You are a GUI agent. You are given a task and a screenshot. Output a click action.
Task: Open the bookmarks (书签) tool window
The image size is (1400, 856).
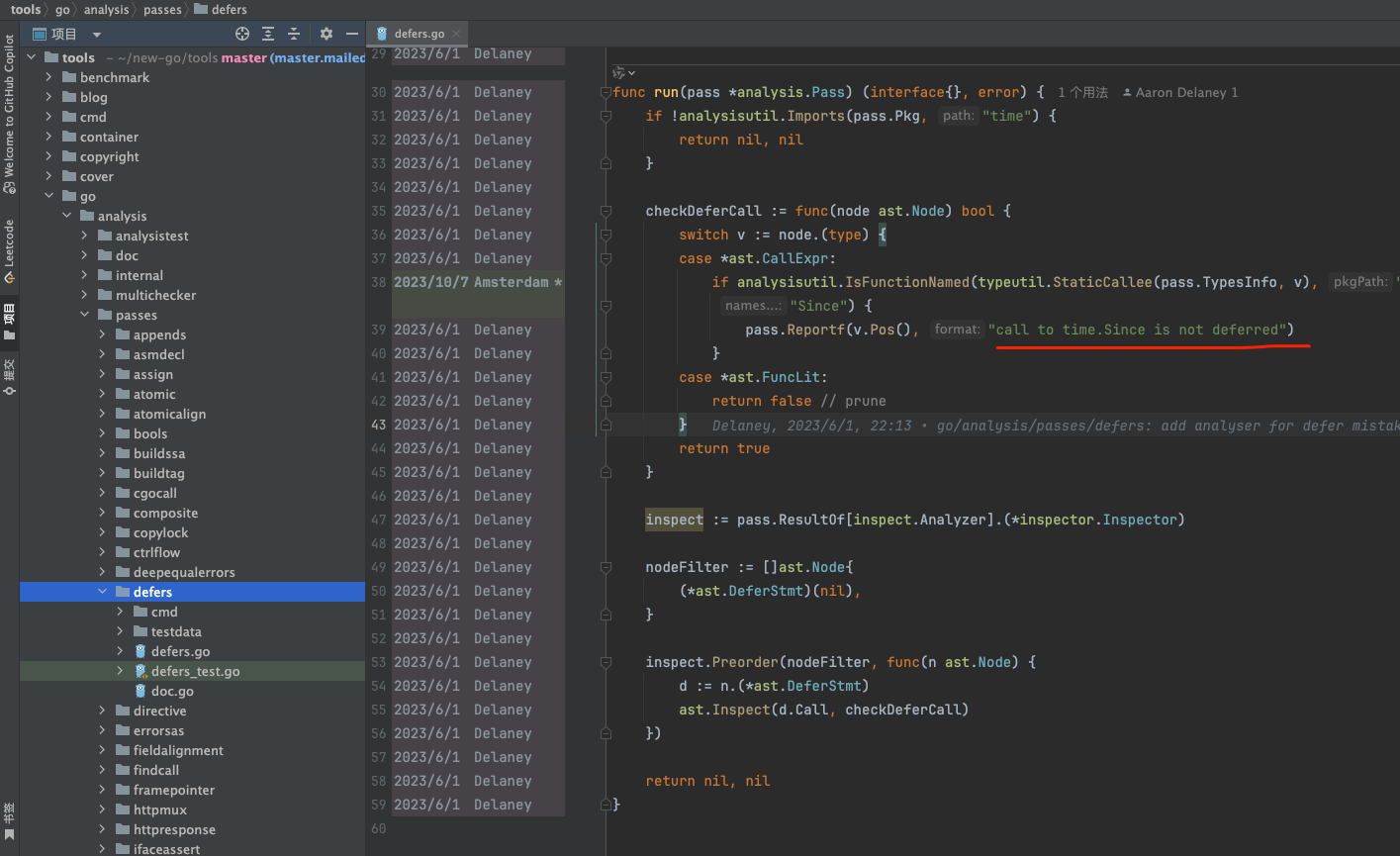point(9,820)
